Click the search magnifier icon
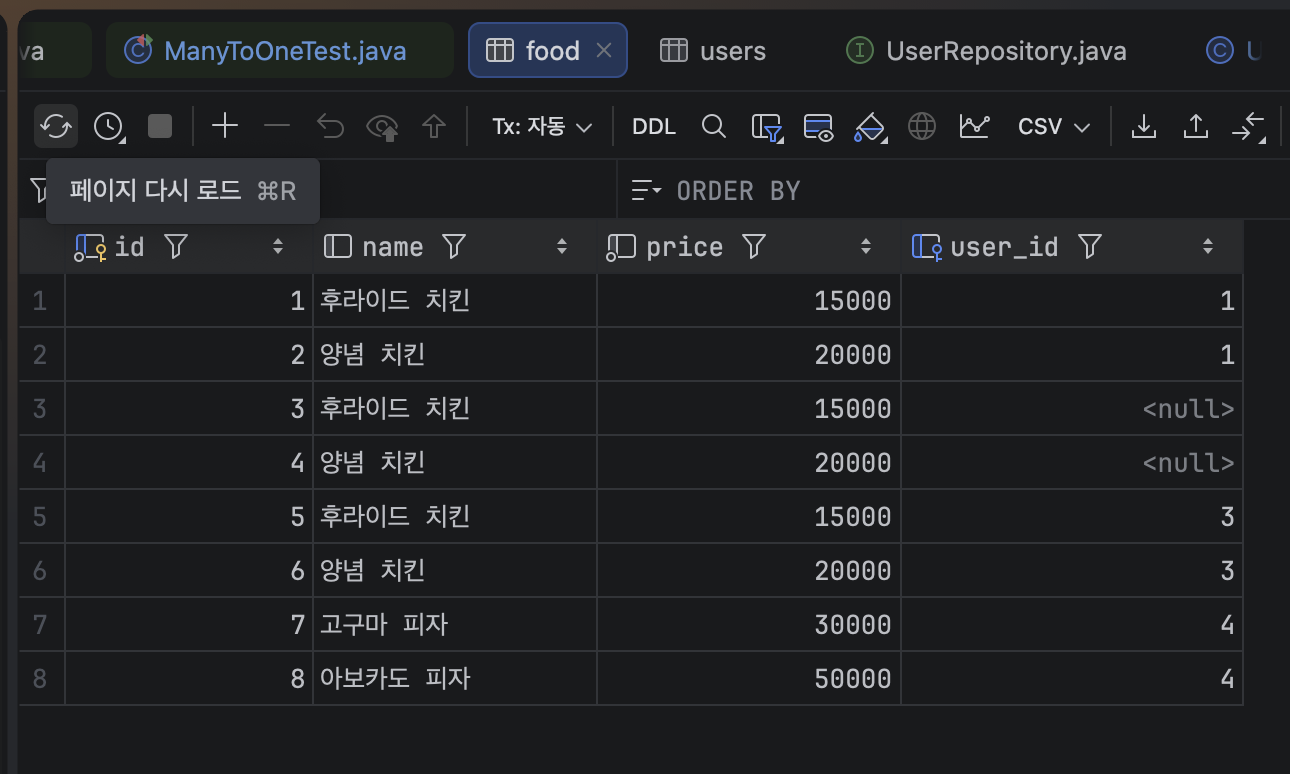 713,126
